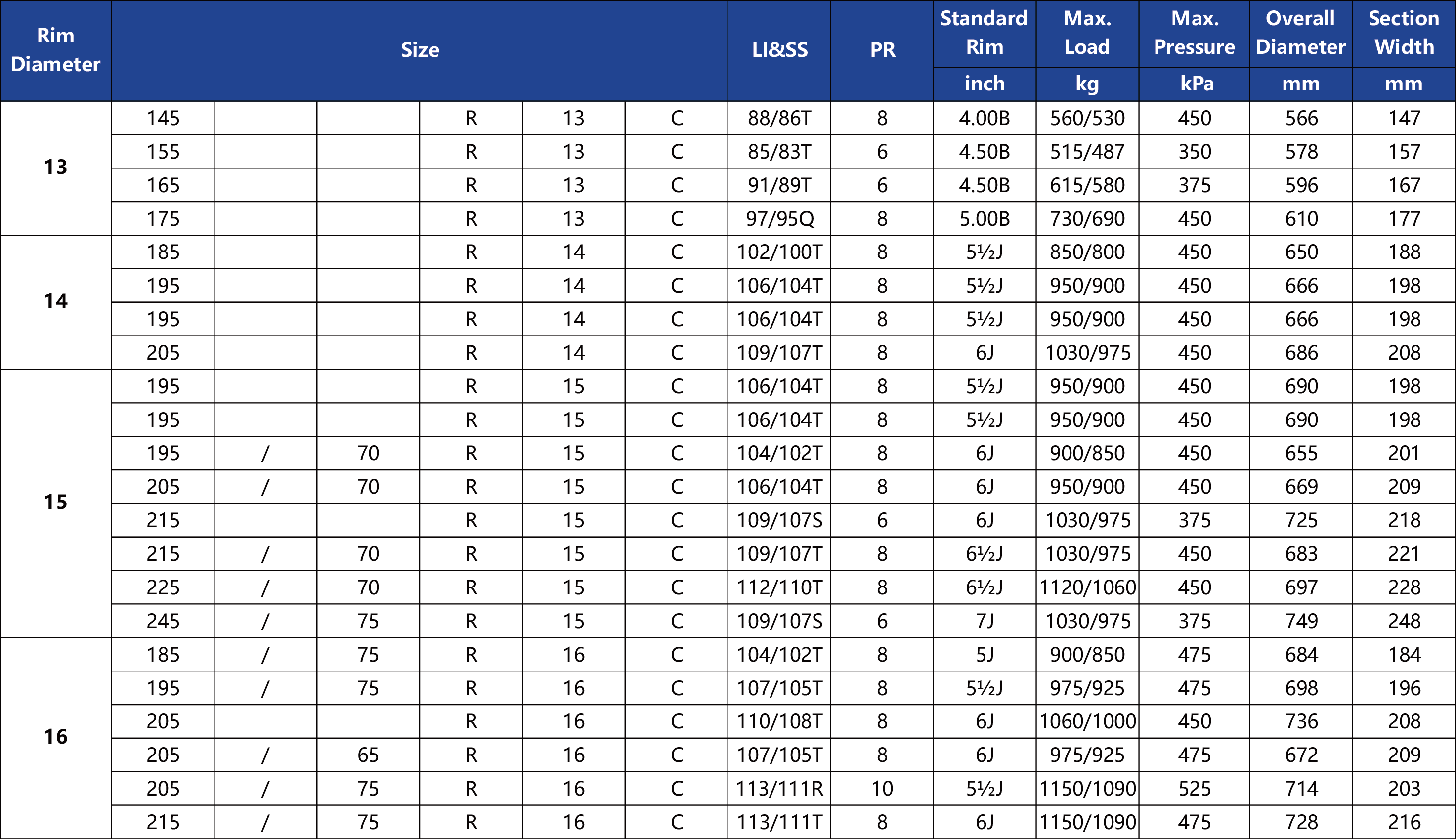This screenshot has width=1456, height=839.
Task: Select the 'Overall Diameter' header
Action: coord(1301,34)
